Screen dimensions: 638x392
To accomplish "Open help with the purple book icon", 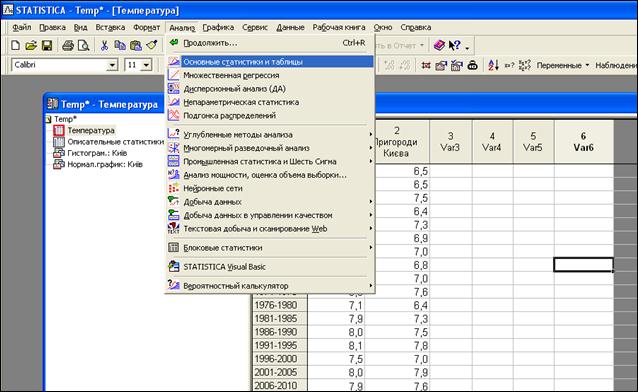I will point(439,45).
